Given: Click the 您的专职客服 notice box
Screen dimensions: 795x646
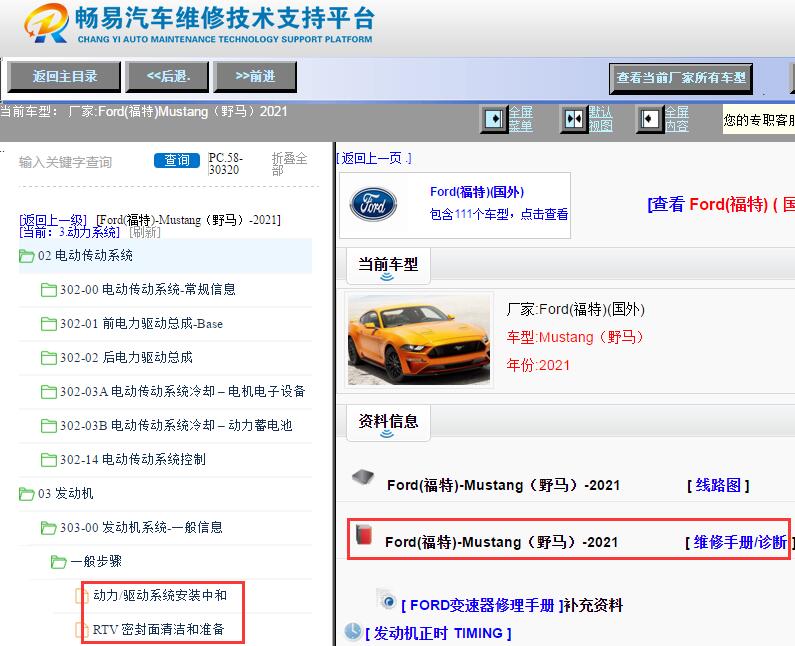Looking at the screenshot, I should [x=758, y=120].
